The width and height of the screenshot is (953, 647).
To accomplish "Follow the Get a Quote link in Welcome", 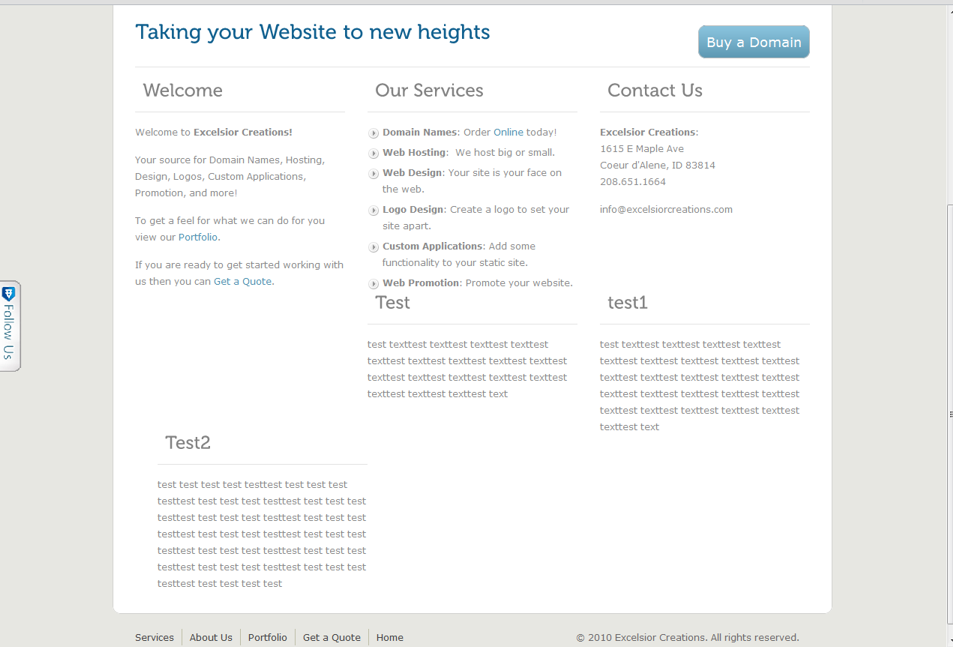I will [x=242, y=282].
